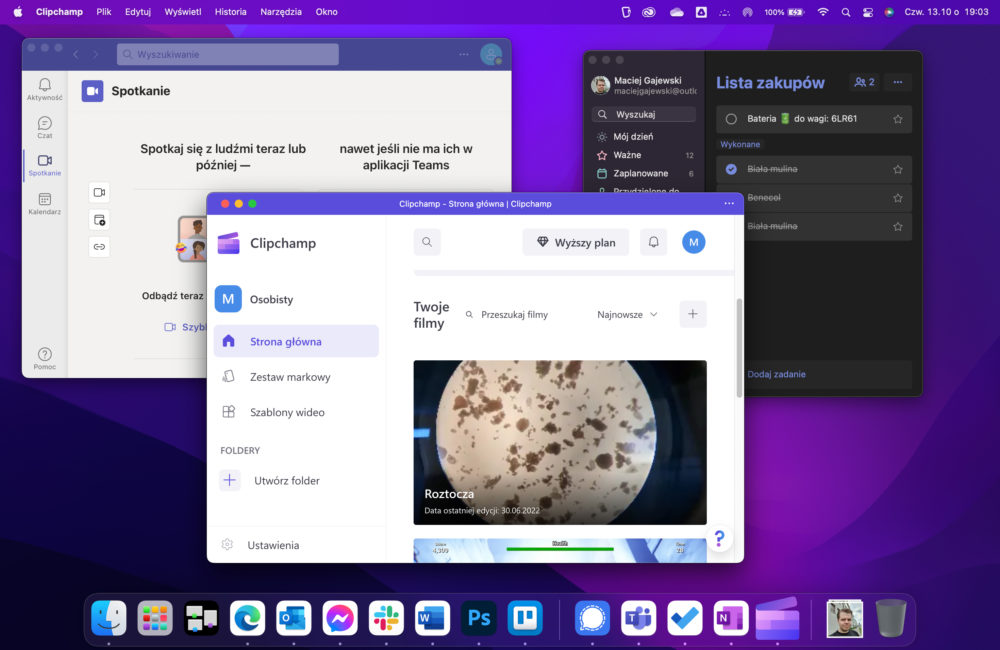This screenshot has height=650, width=1000.
Task: Open search in Clipchamp header
Action: coord(427,242)
